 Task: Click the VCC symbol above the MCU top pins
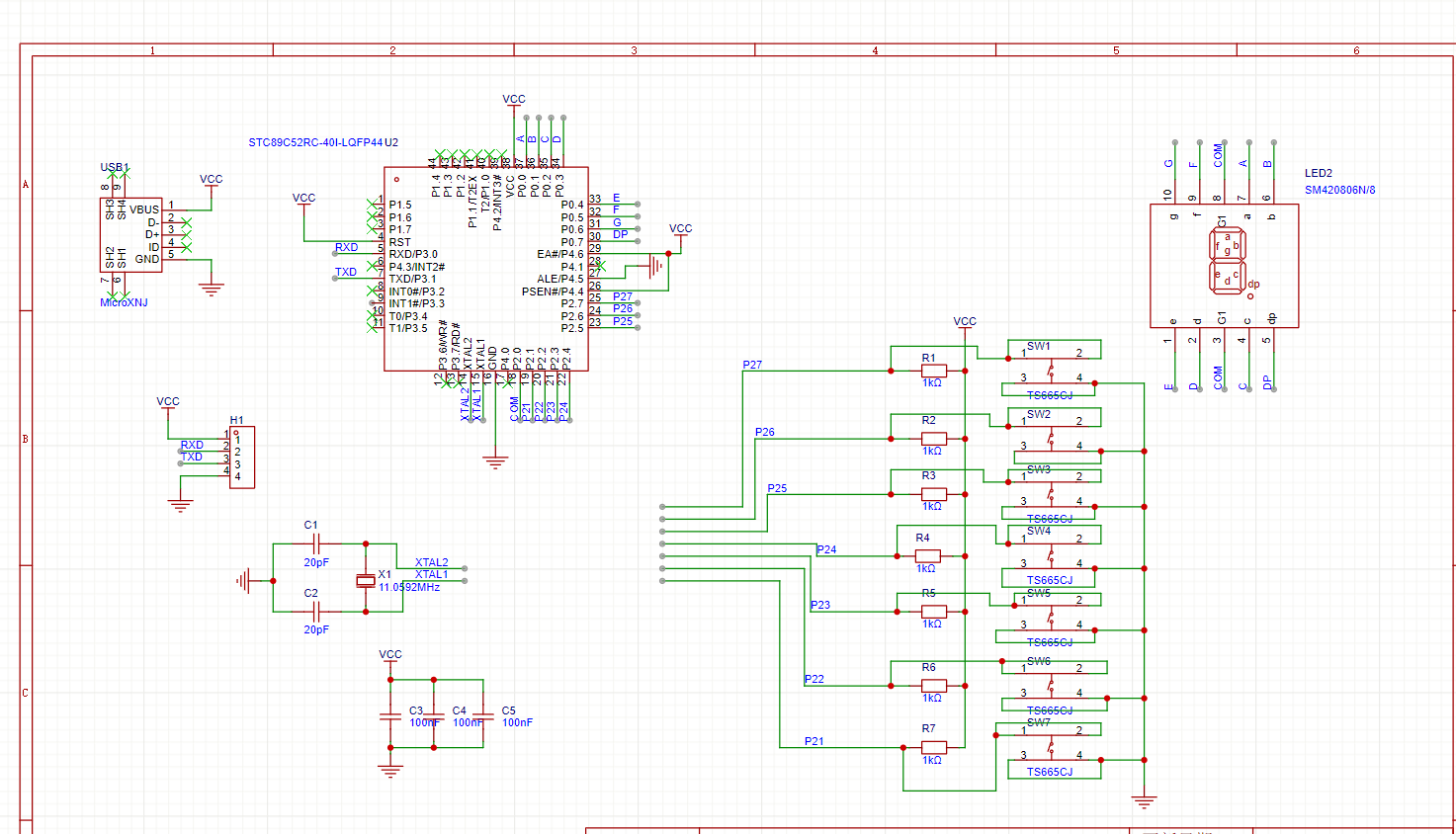[x=514, y=100]
